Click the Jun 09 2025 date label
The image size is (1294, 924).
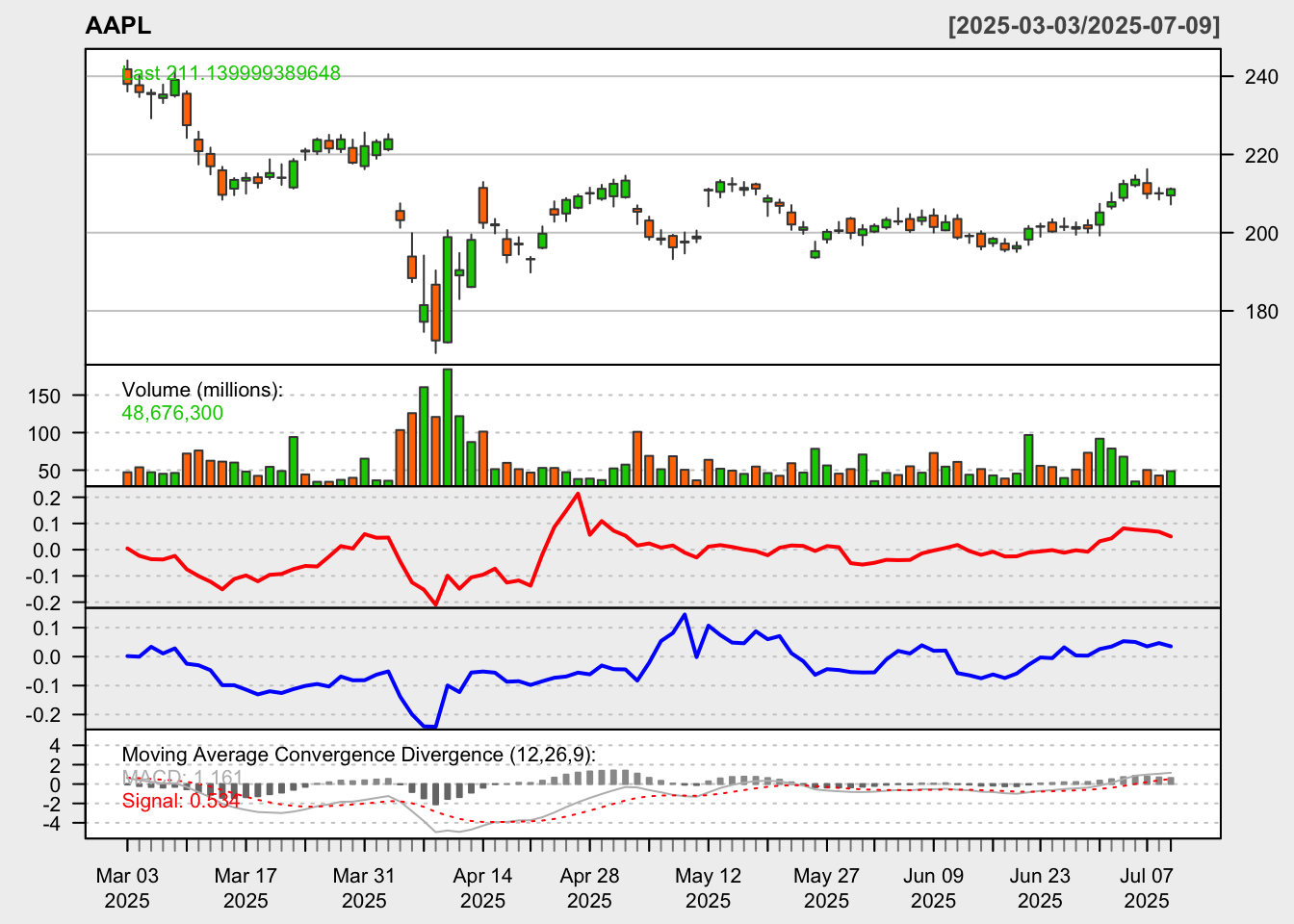933,887
